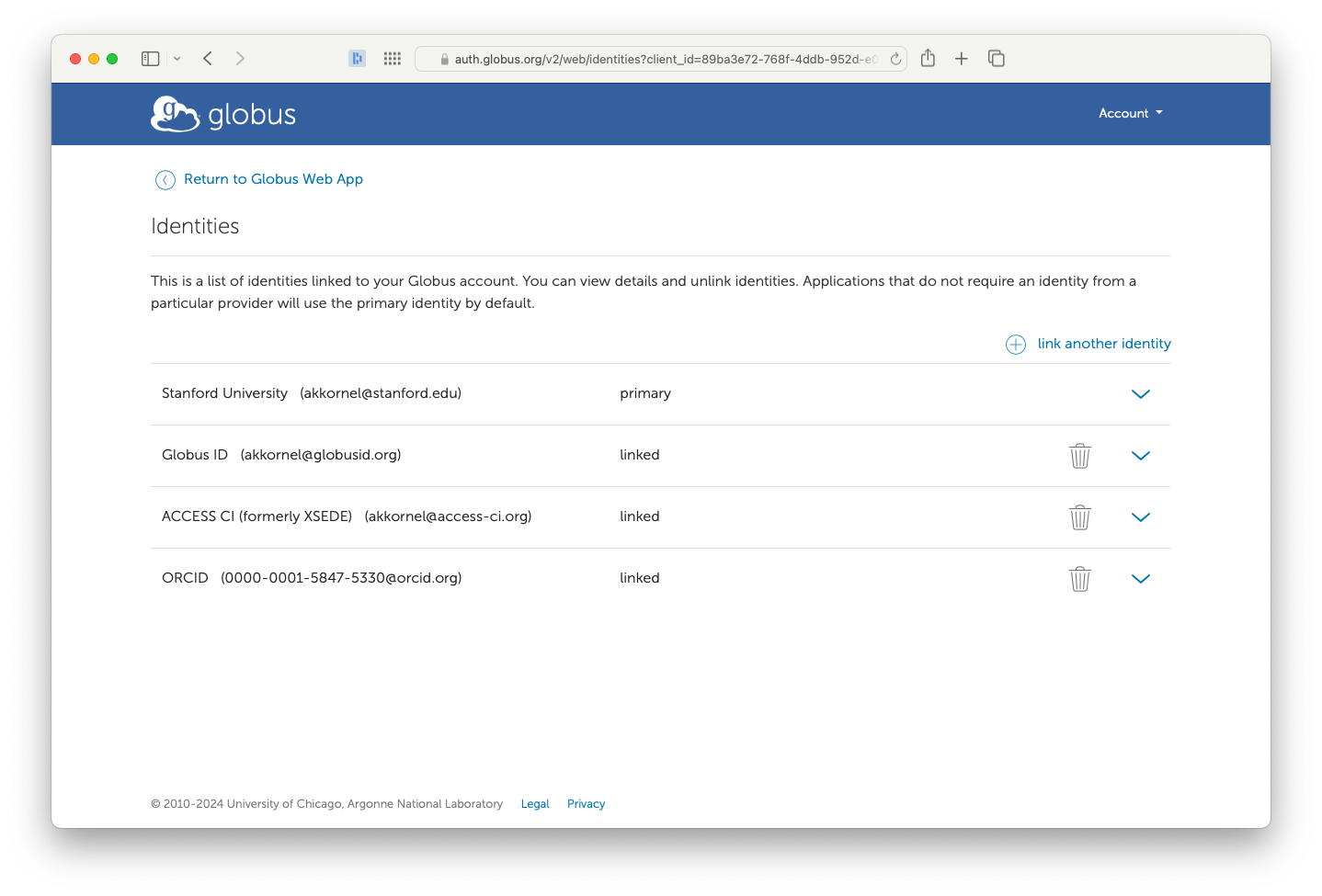
Task: Click the plus circle icon for linking identity
Action: pyautogui.click(x=1016, y=345)
